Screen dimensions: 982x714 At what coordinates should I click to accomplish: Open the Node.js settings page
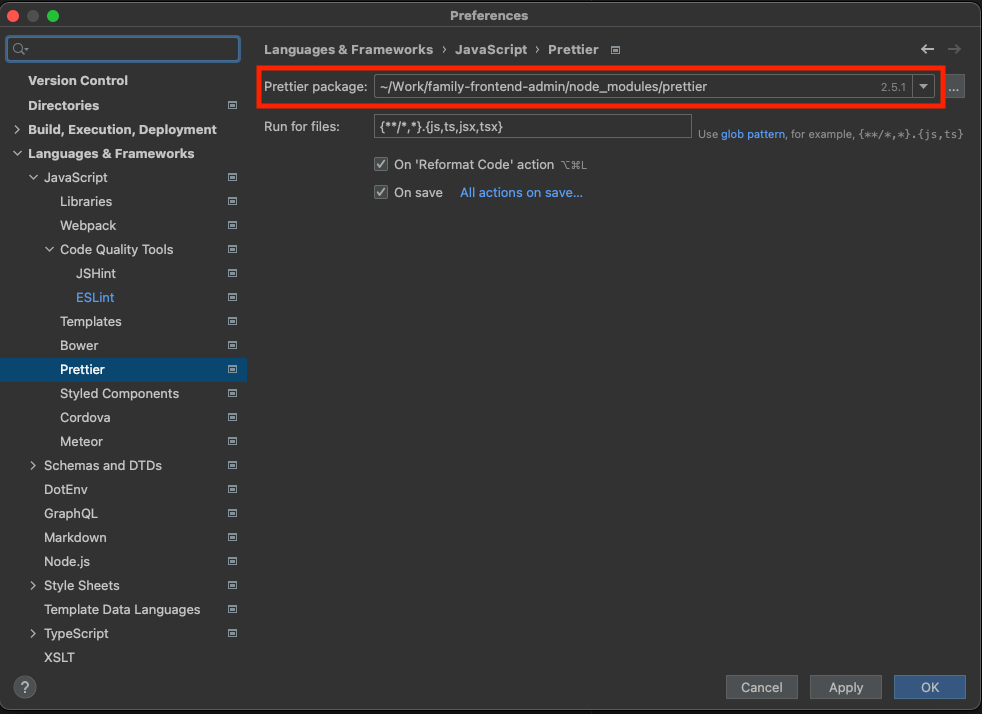[x=67, y=562]
